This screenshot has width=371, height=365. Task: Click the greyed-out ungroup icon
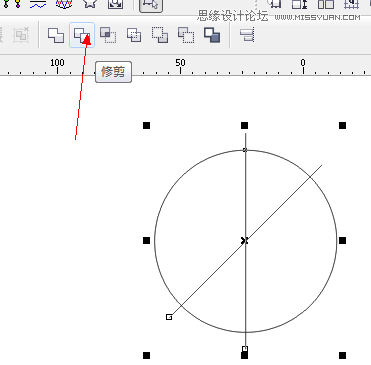pyautogui.click(x=21, y=35)
